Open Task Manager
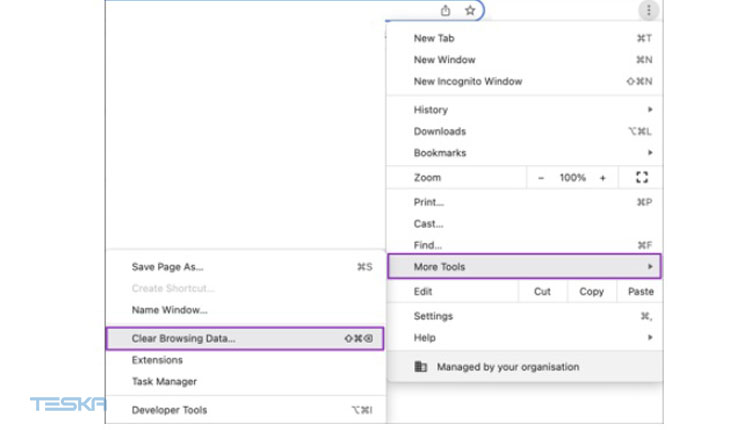The width and height of the screenshot is (750, 430). pyautogui.click(x=164, y=382)
